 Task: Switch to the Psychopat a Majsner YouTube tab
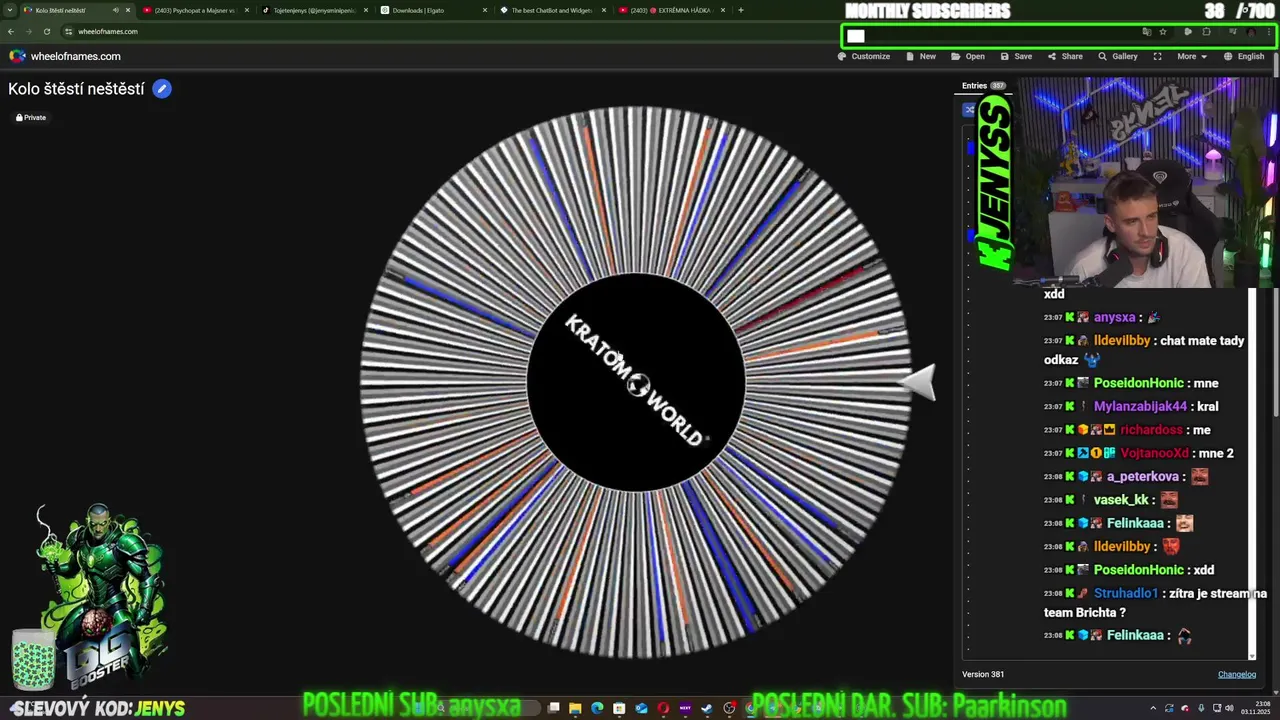point(195,10)
